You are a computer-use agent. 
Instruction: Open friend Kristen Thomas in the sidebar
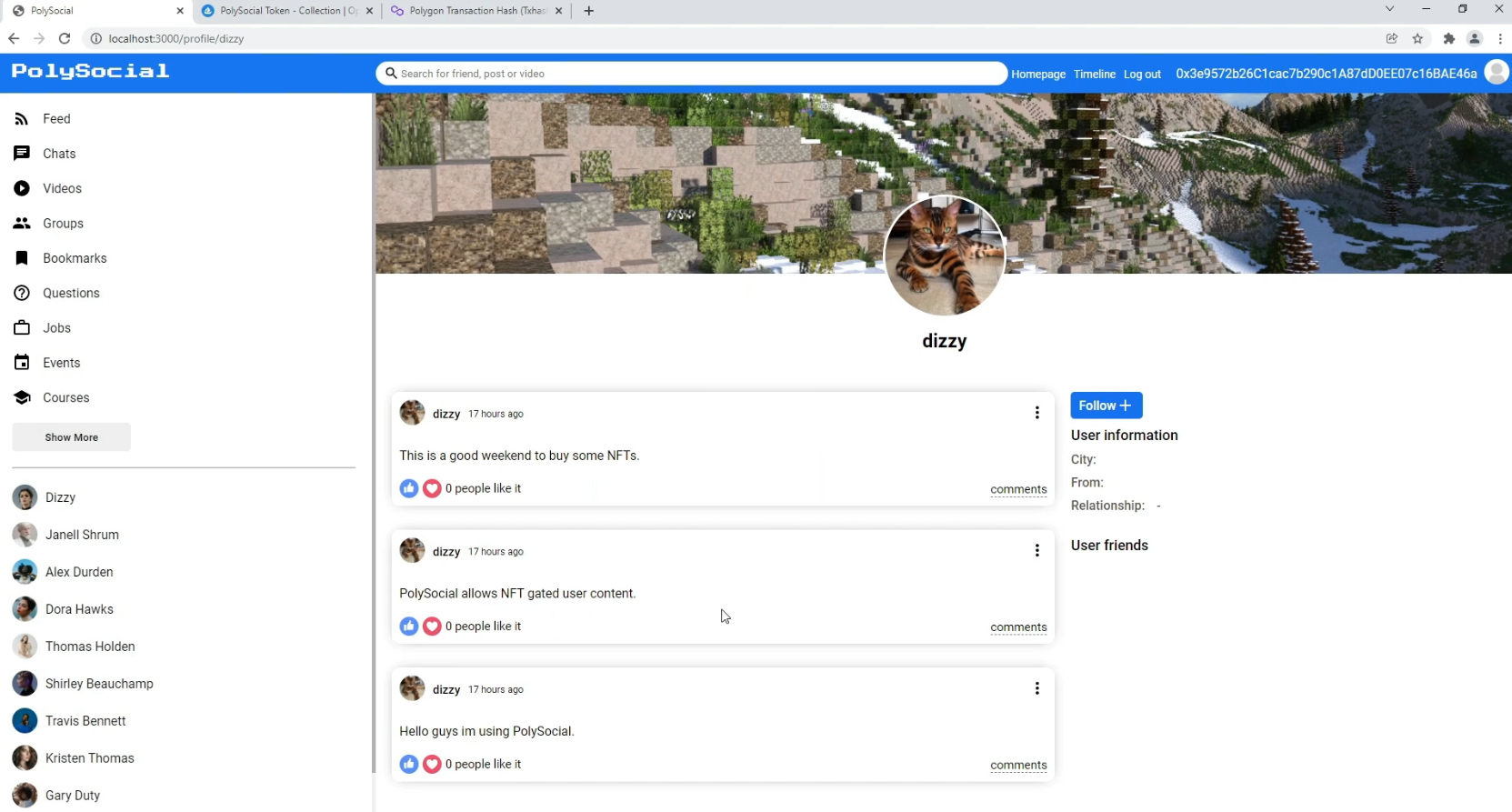coord(74,758)
